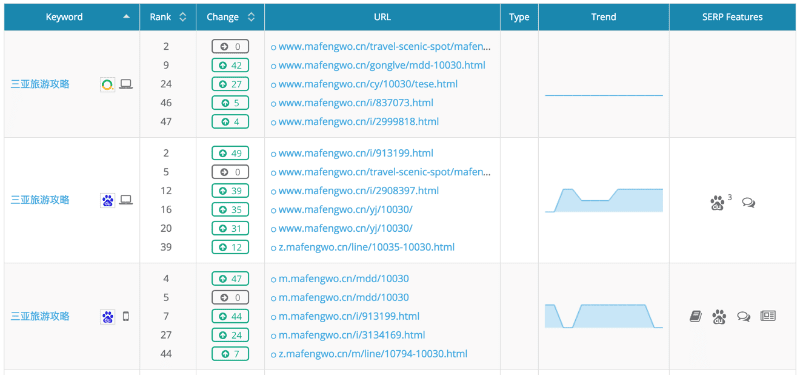The height and width of the screenshot is (375, 800).
Task: Click the 360 search engine icon
Action: click(107, 84)
